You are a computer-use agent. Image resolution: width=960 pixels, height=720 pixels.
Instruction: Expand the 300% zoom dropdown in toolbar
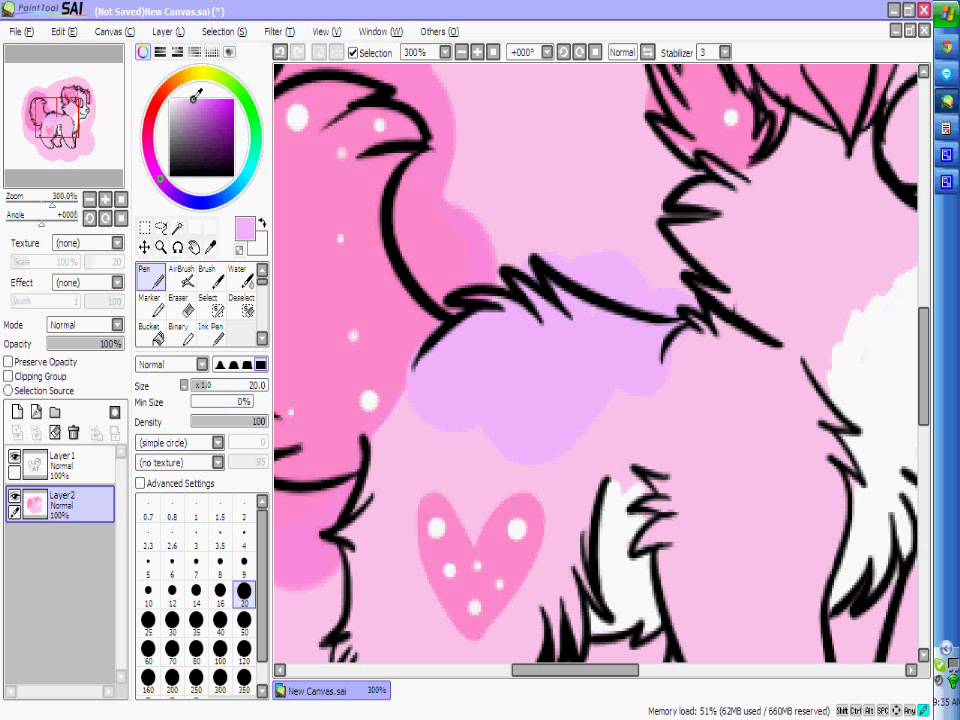445,53
